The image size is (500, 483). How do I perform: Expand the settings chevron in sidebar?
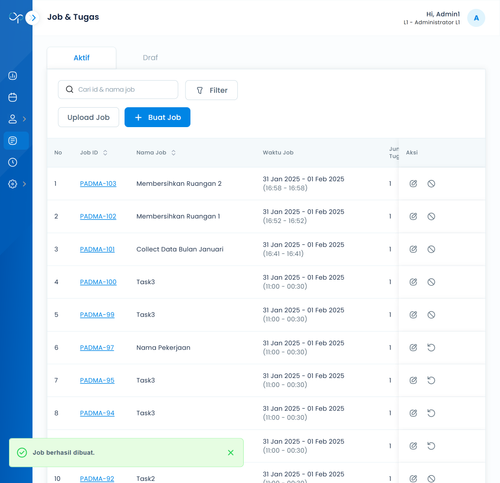(x=24, y=184)
